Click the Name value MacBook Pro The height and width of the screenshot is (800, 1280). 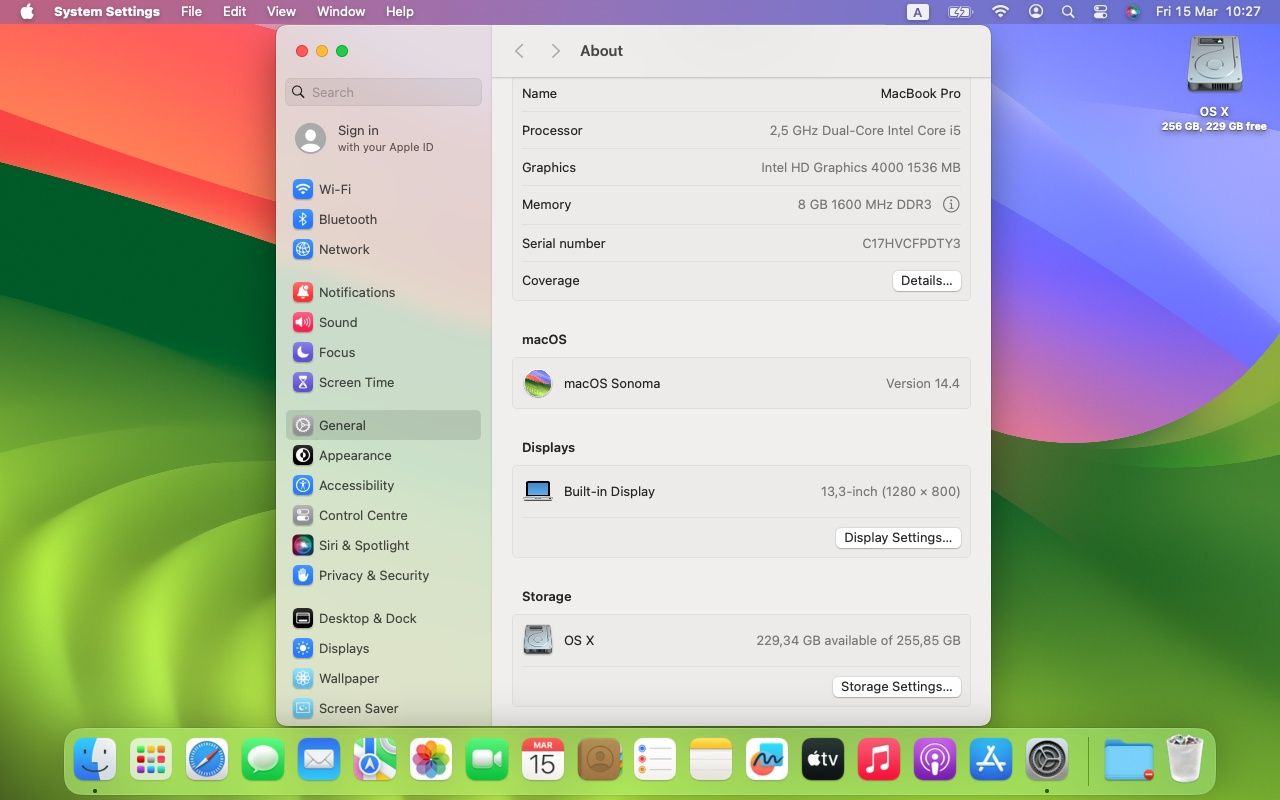[920, 93]
